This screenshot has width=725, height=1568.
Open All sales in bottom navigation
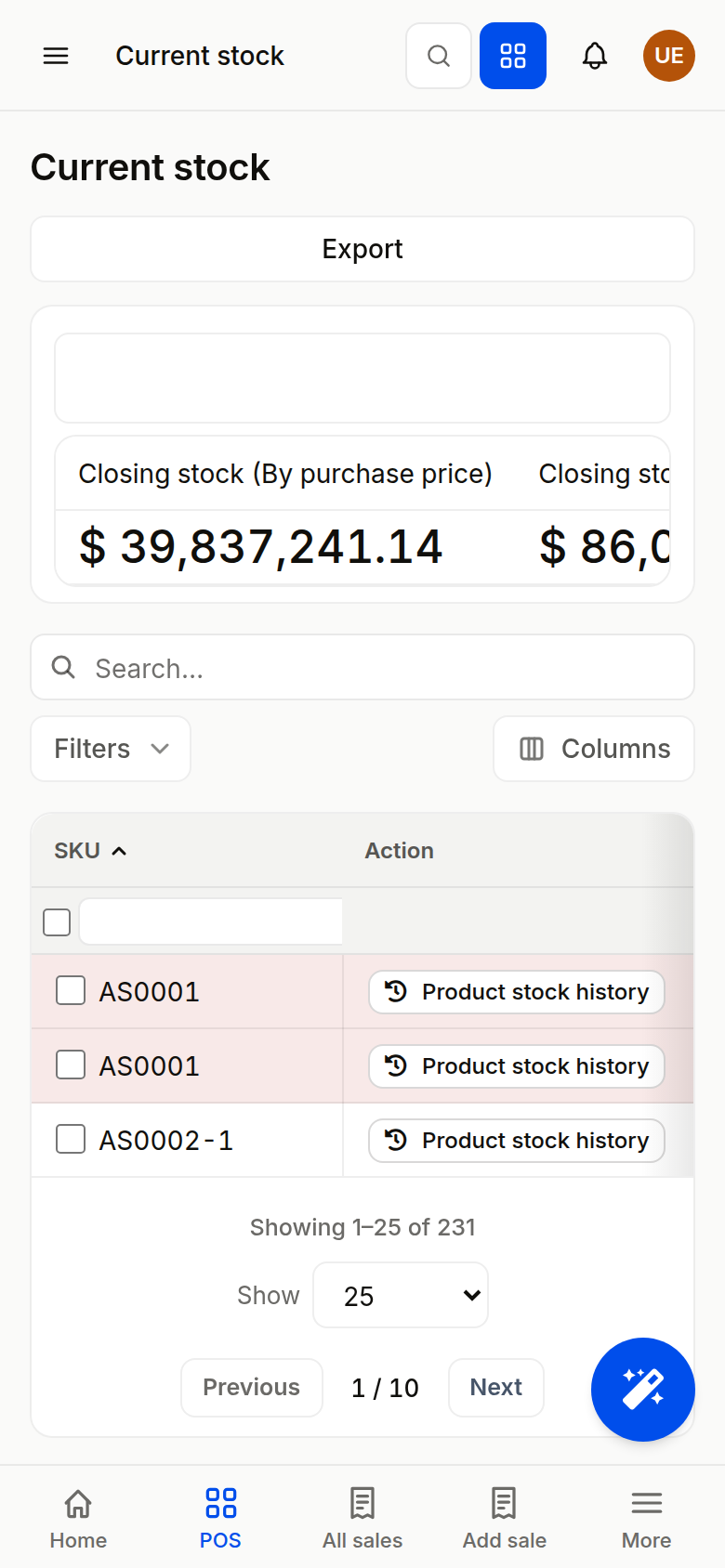pos(362,1518)
